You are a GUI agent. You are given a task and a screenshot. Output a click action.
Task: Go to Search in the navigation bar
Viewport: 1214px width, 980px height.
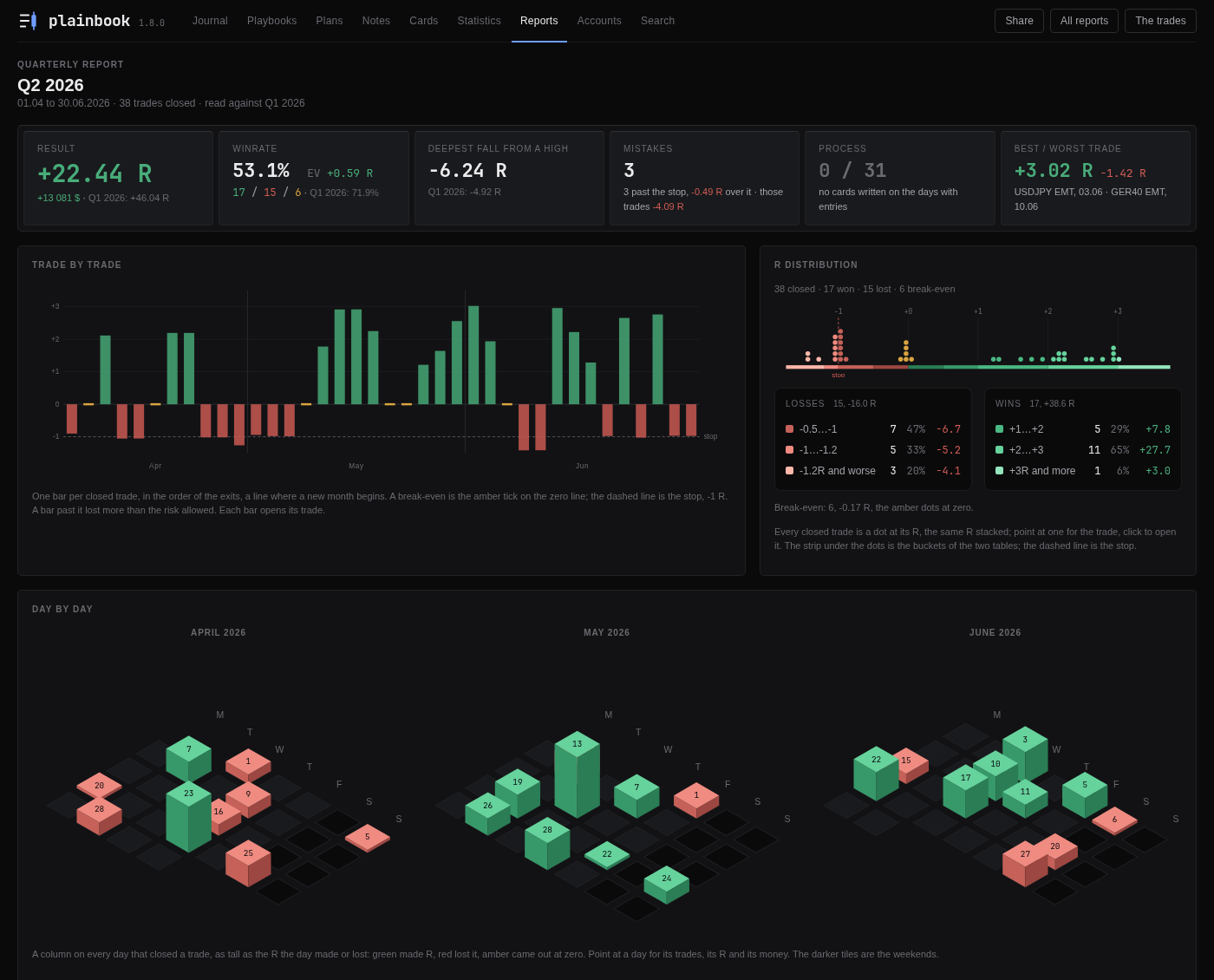coord(657,21)
